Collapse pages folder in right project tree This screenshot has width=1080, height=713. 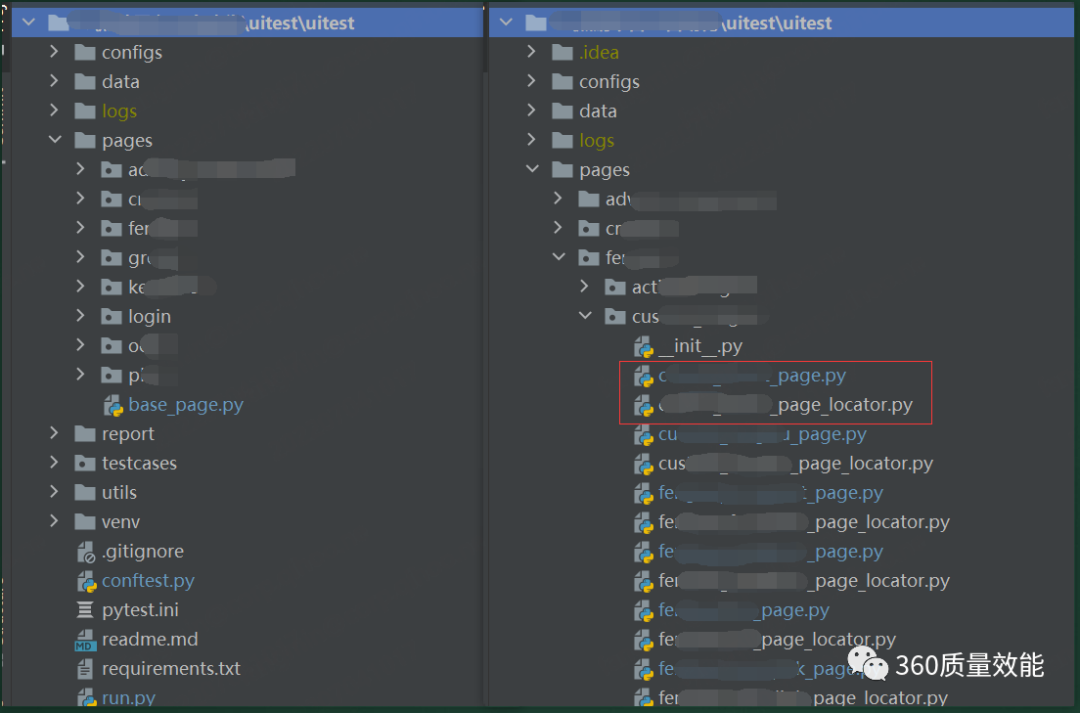click(x=532, y=169)
